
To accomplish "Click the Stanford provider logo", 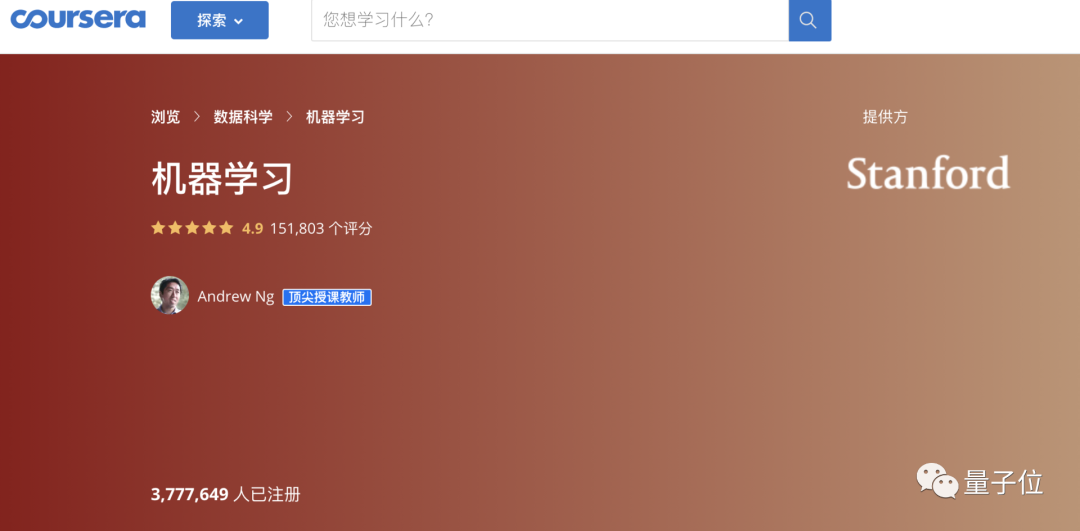I will [928, 173].
